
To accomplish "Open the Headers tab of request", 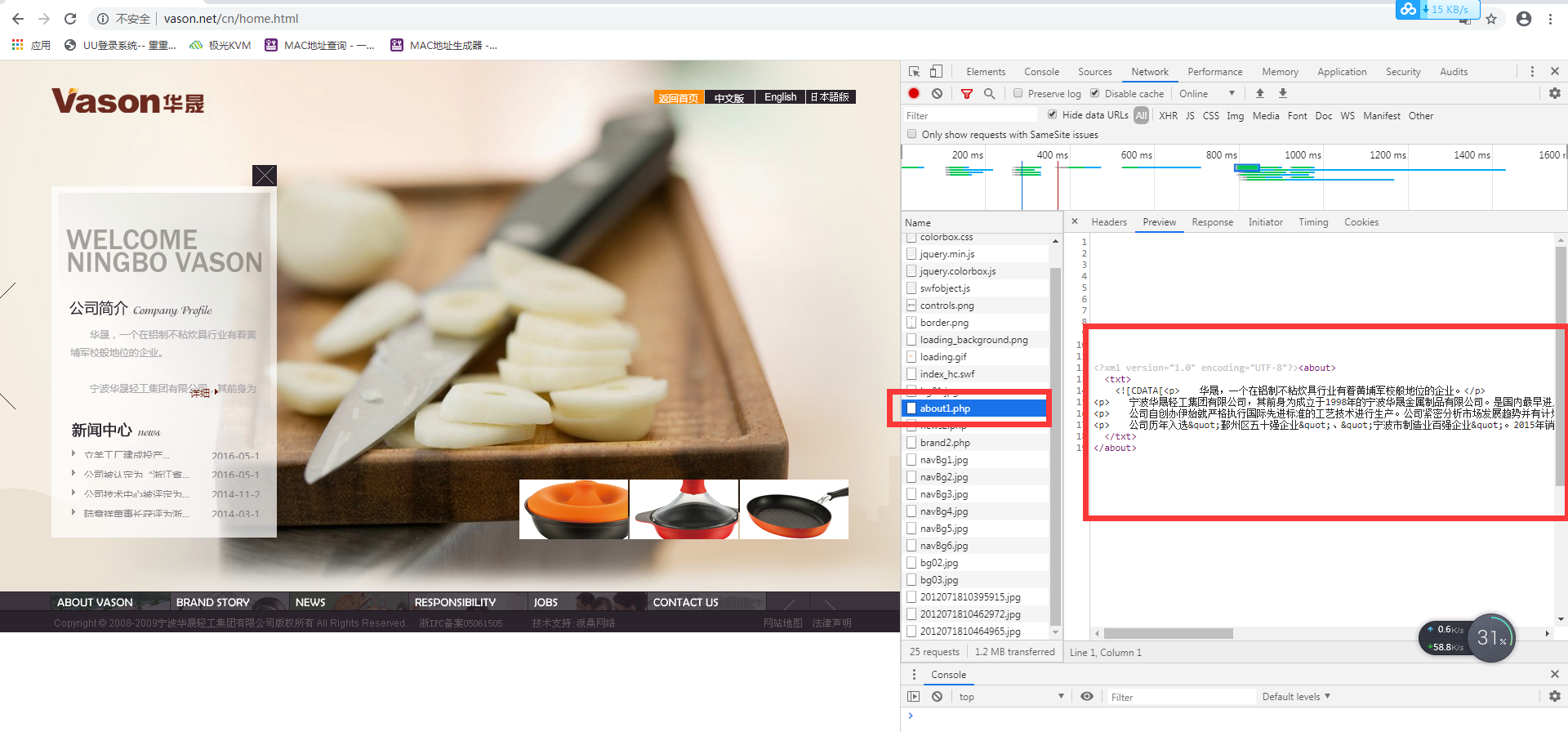I will tap(1109, 222).
